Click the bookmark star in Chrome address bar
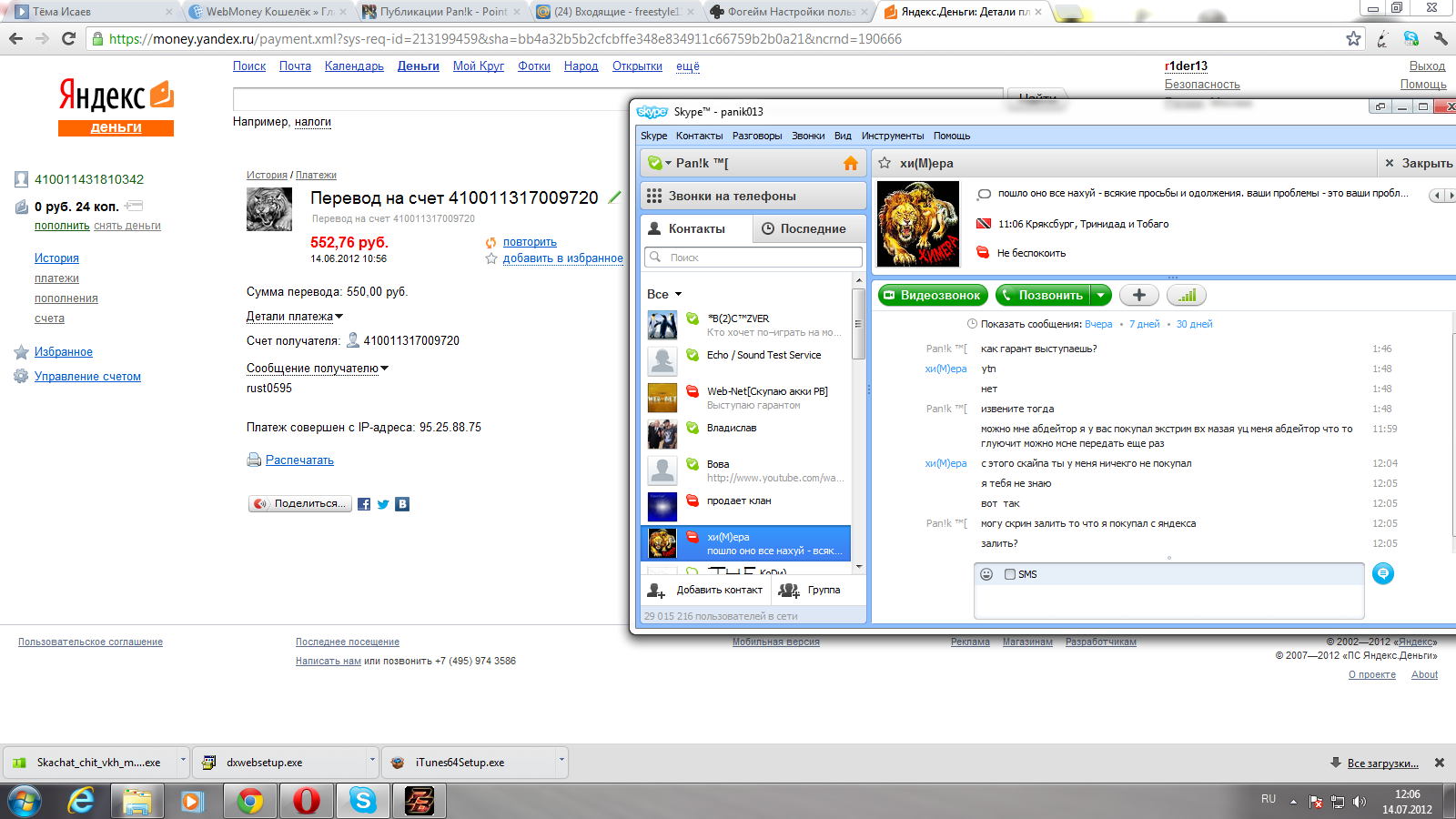The width and height of the screenshot is (1456, 819). [1353, 38]
